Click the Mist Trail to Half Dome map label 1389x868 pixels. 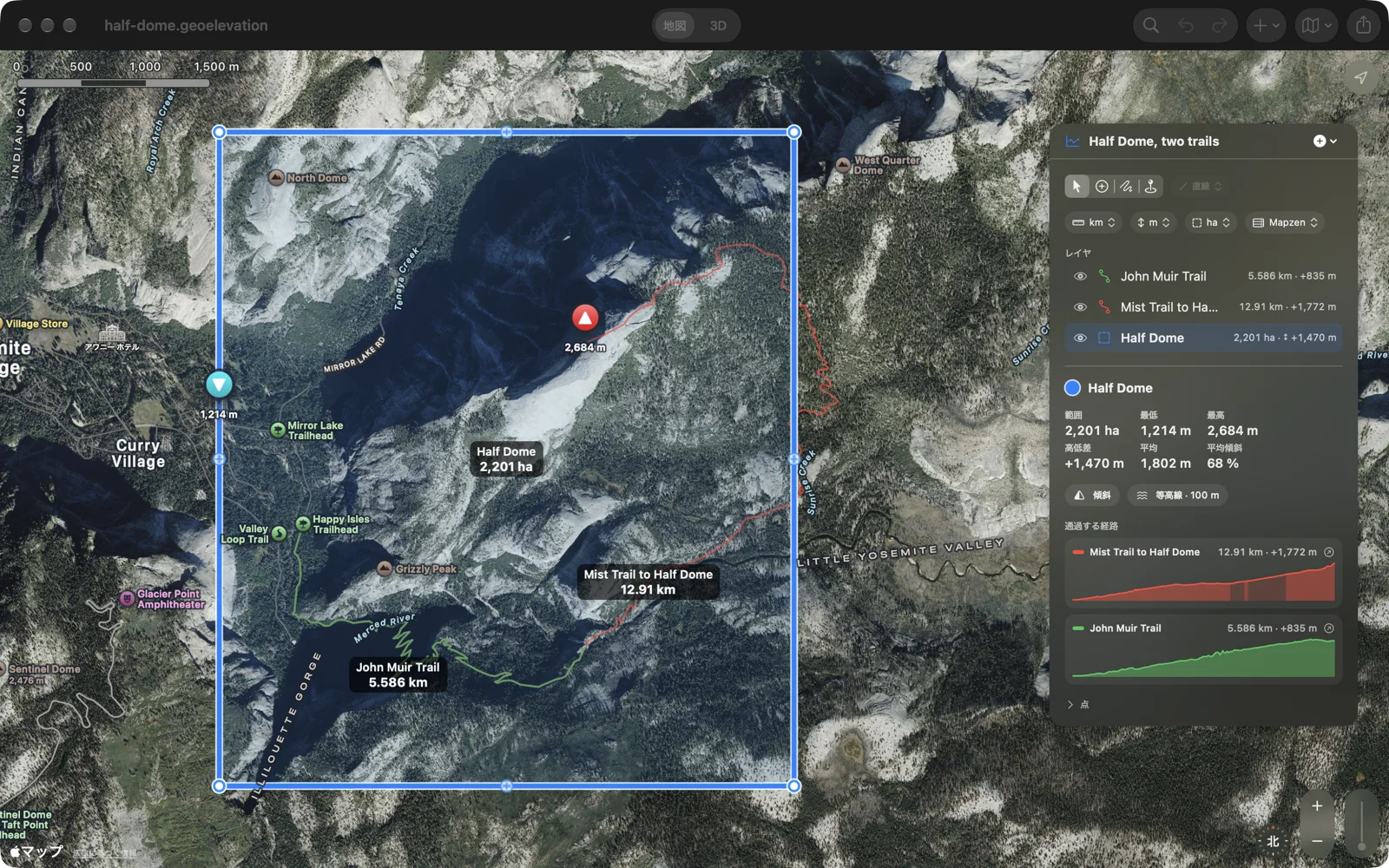pos(648,582)
